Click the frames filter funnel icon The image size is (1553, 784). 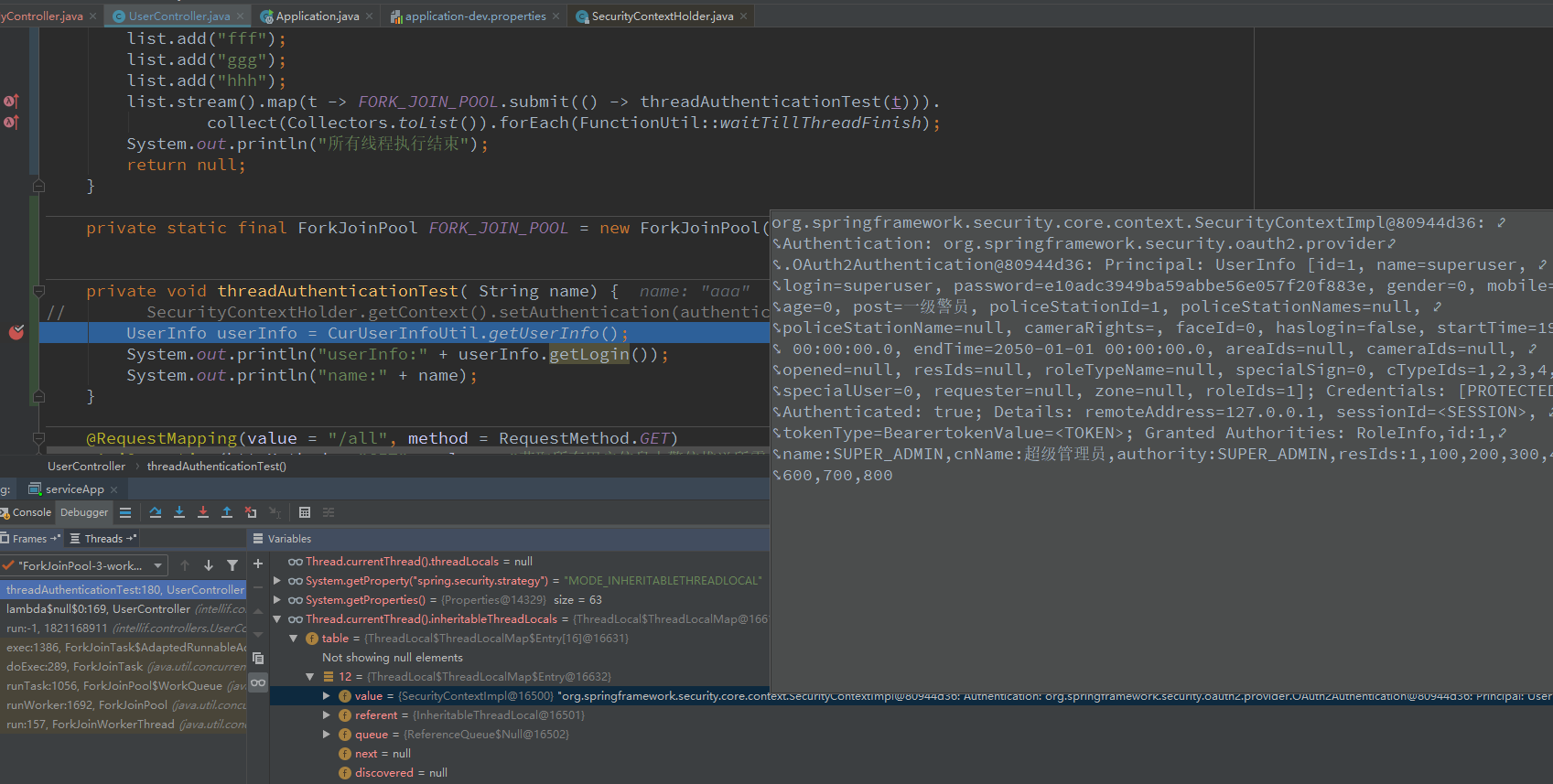[x=232, y=565]
